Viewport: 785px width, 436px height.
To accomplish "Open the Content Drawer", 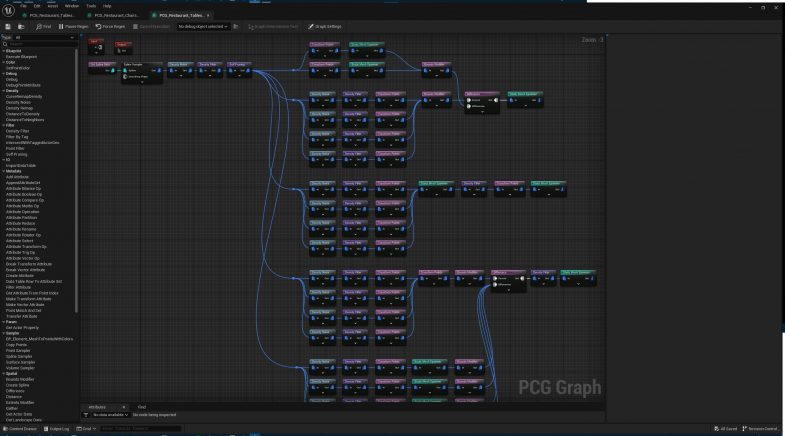I will 20,429.
